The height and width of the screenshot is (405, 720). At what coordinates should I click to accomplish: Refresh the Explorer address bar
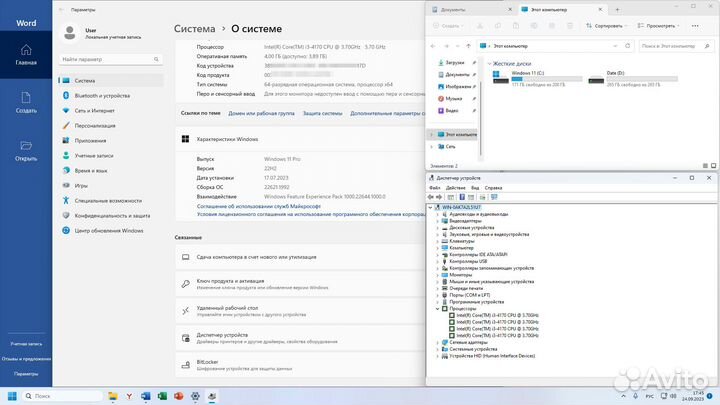point(627,46)
